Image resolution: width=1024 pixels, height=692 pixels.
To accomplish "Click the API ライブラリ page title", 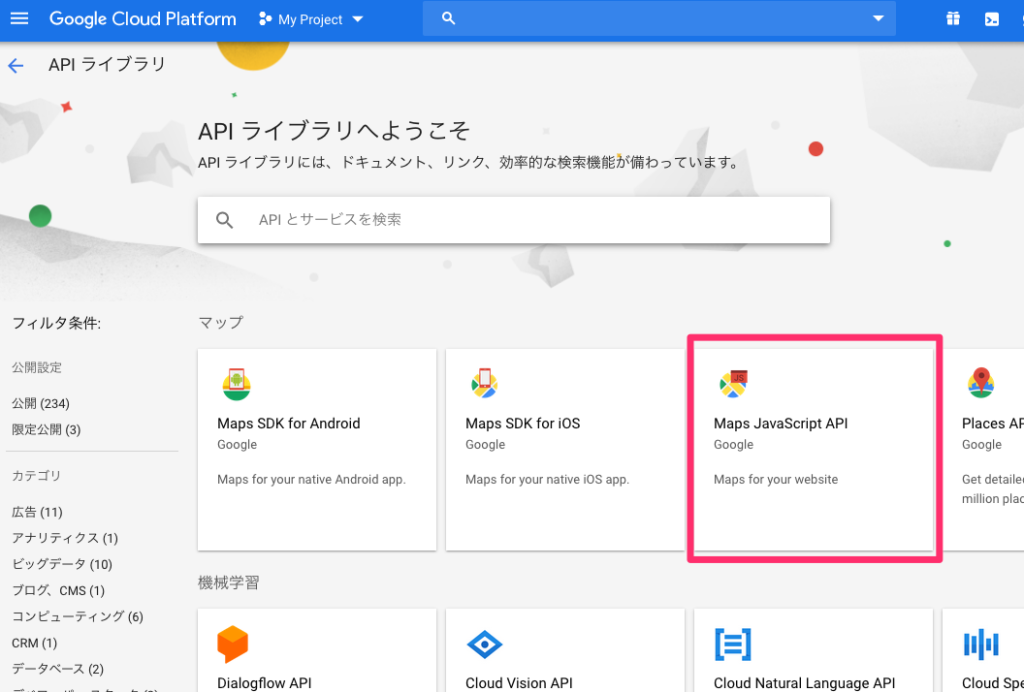I will point(107,65).
